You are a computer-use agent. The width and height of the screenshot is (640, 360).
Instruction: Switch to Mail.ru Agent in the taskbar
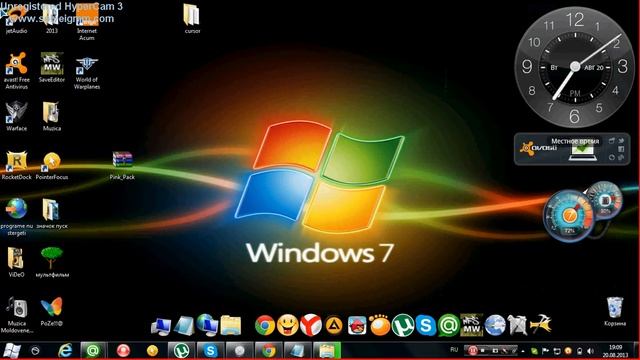coord(93,351)
